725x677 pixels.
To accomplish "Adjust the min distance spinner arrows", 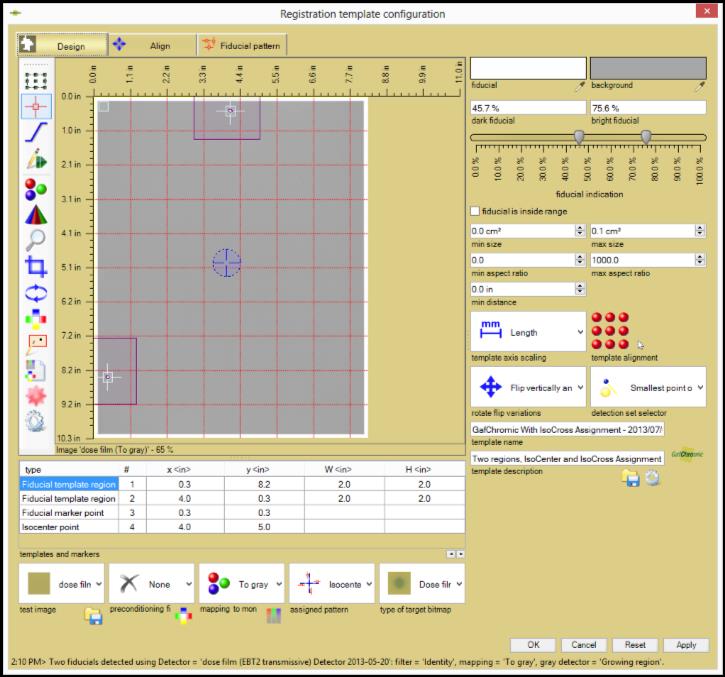I will (580, 289).
